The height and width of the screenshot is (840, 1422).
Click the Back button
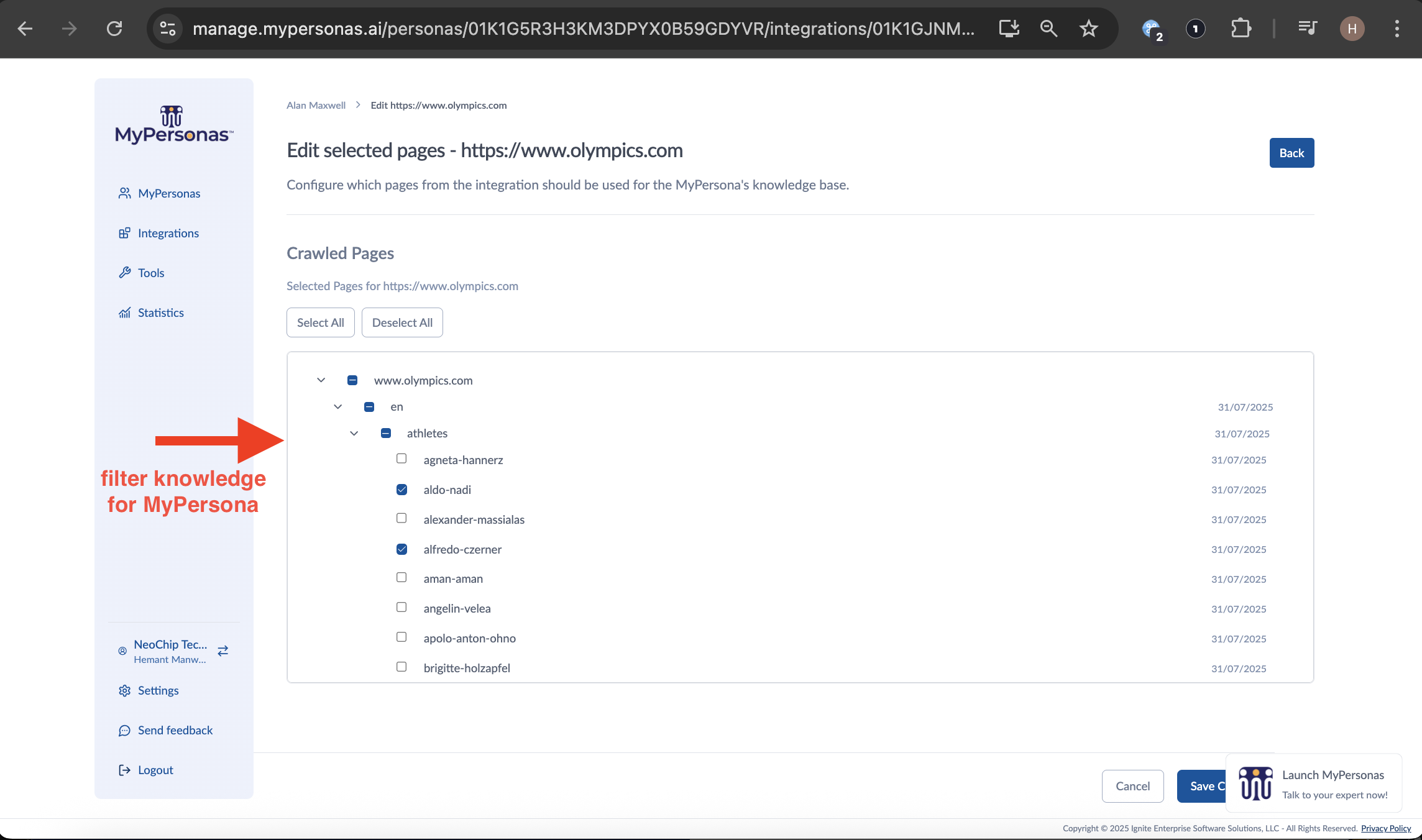(1291, 153)
